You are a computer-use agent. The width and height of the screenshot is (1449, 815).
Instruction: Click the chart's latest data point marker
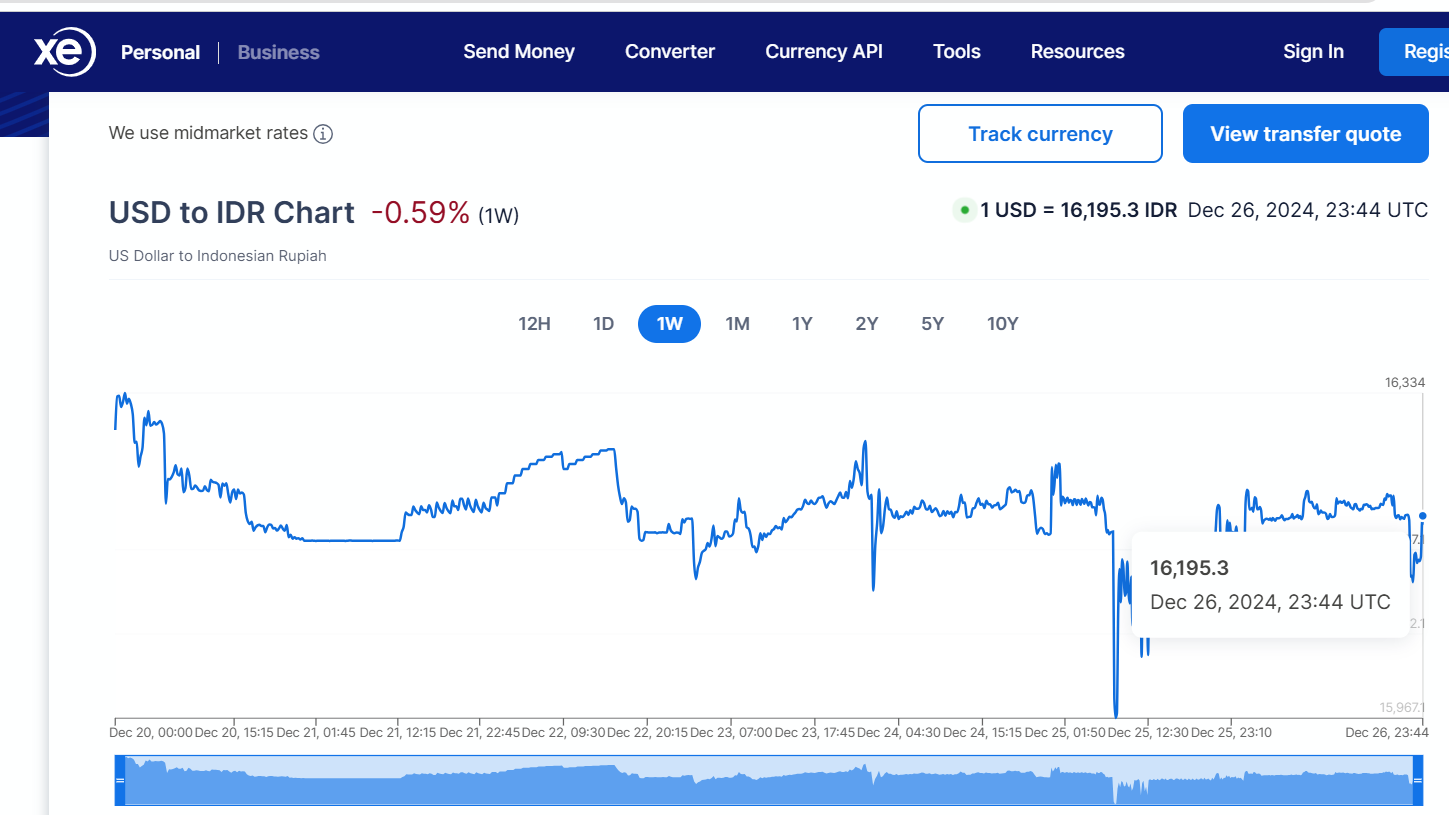click(x=1423, y=516)
